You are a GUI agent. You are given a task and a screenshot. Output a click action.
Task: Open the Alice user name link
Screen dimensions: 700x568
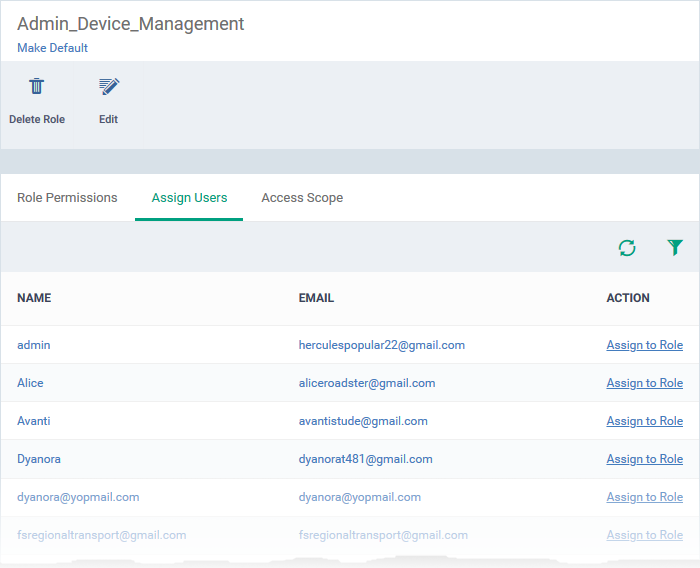coord(30,383)
